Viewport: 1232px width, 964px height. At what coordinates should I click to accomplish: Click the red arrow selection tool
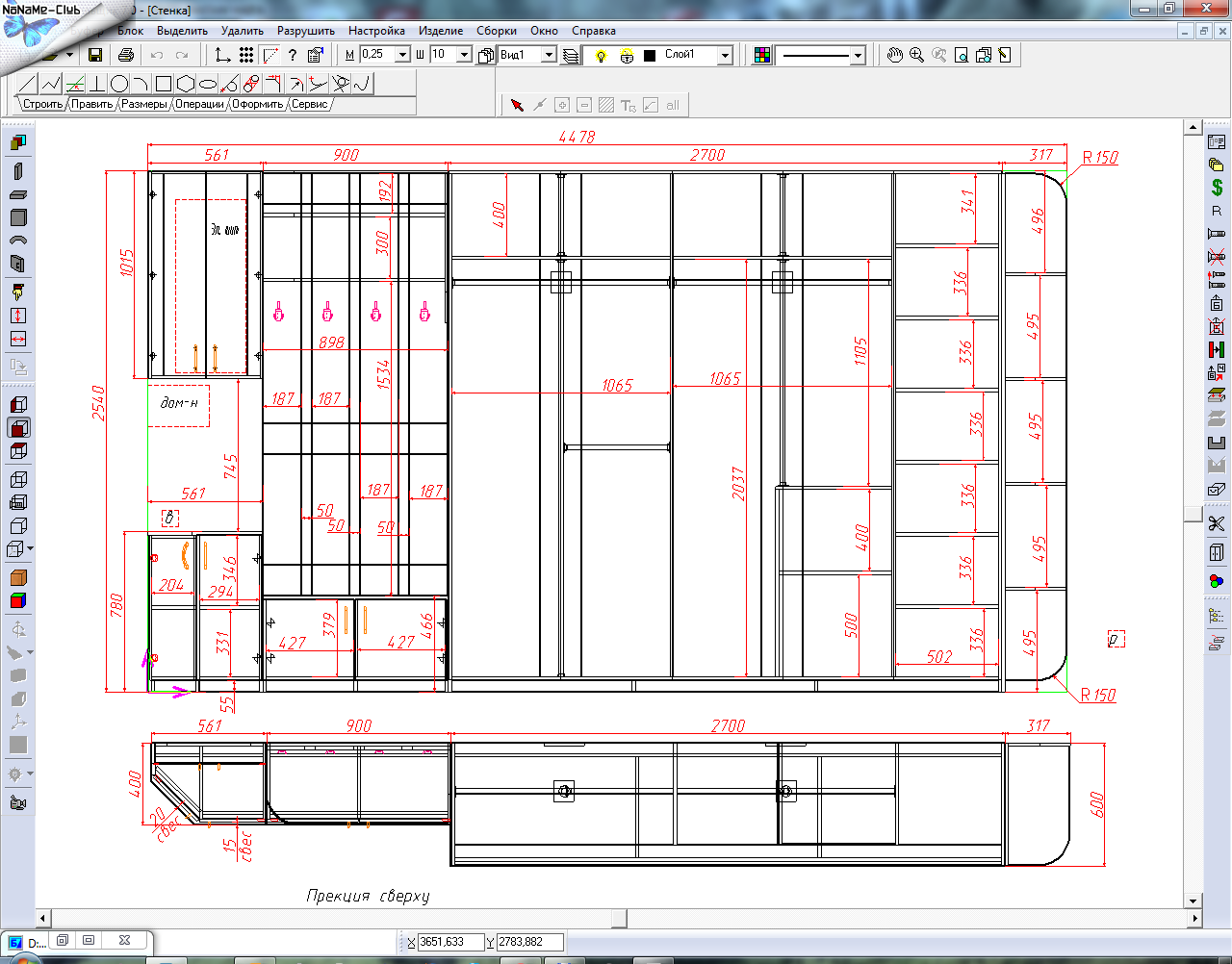point(518,105)
